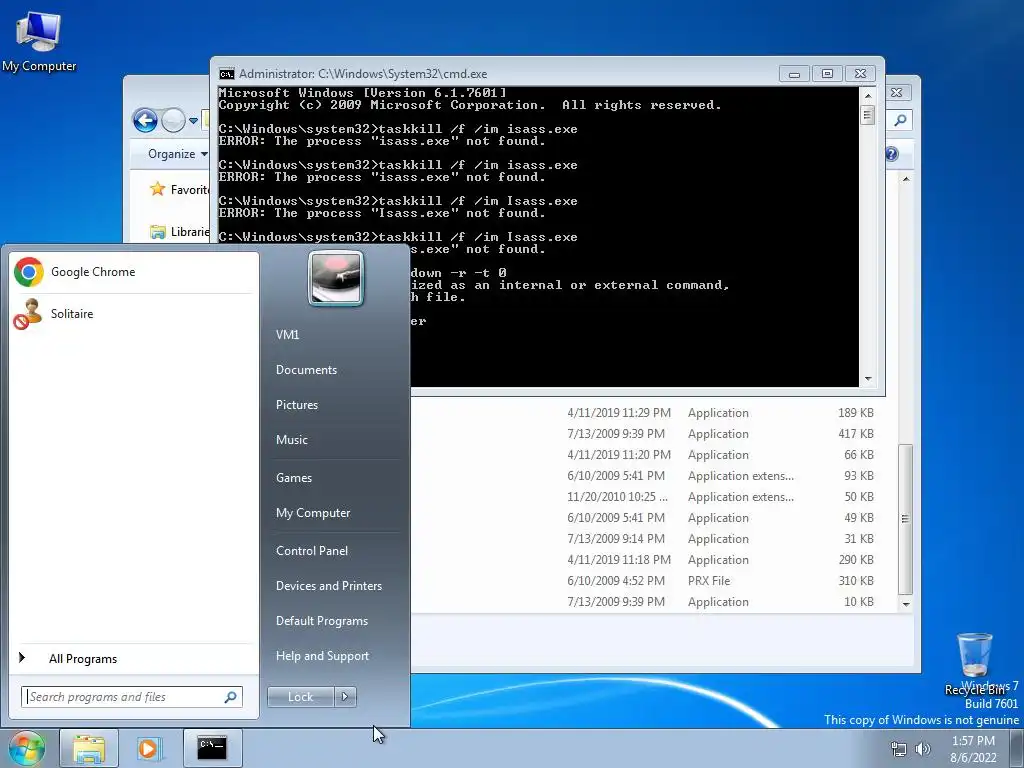Click the Explorer search magnifier icon
Viewport: 1024px width, 768px height.
[x=901, y=120]
